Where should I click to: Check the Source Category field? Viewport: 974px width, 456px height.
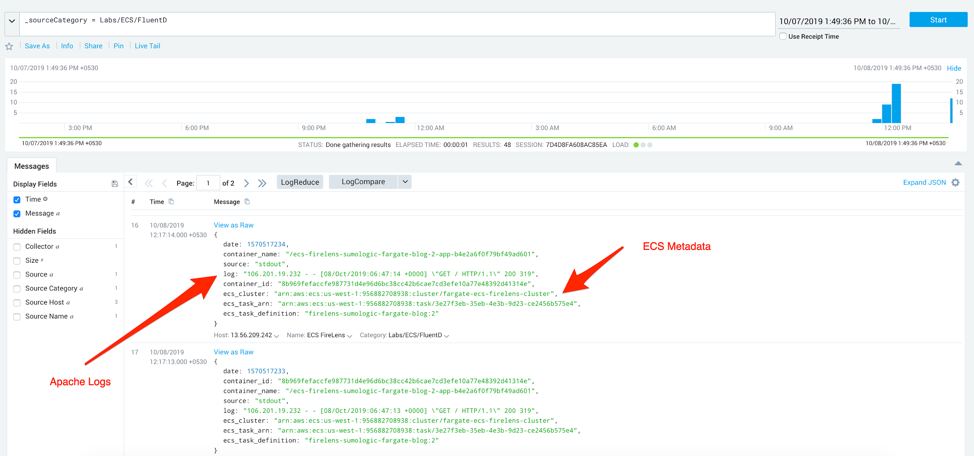point(17,289)
